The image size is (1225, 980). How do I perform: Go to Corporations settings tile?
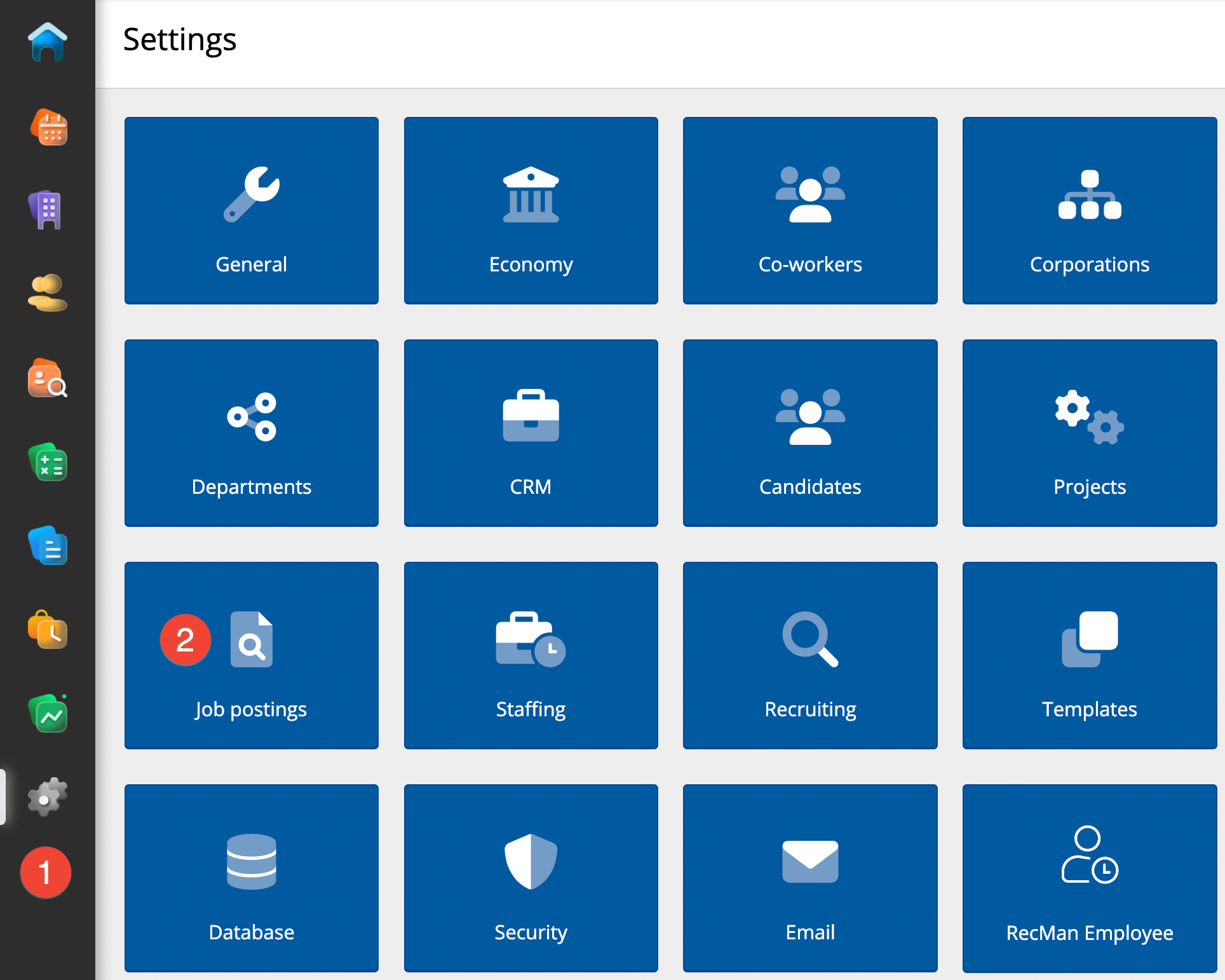pos(1089,210)
